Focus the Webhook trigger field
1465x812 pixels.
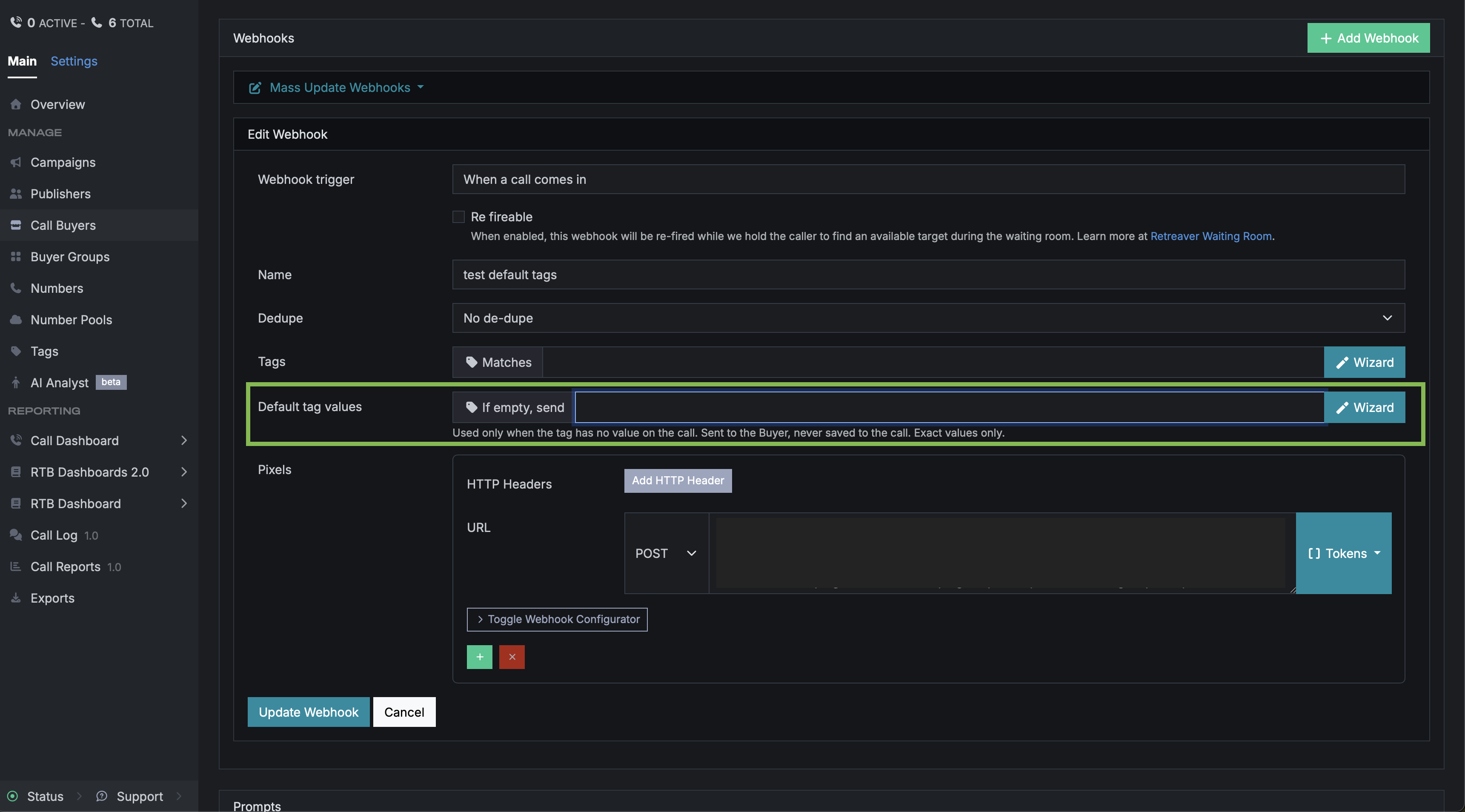(928, 179)
